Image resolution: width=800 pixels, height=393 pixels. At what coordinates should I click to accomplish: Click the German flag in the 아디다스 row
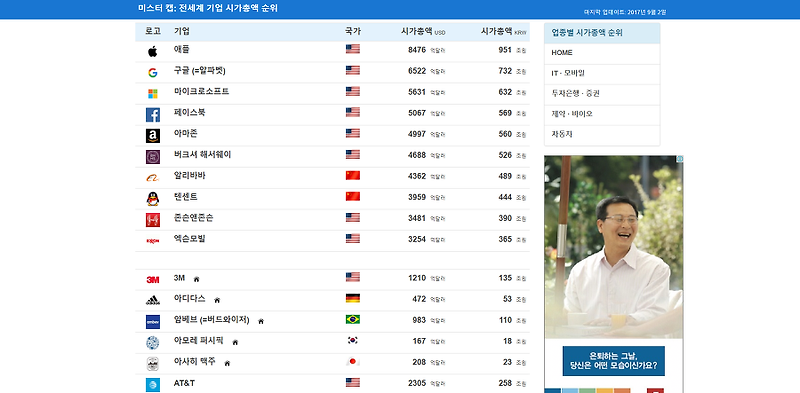coord(353,298)
